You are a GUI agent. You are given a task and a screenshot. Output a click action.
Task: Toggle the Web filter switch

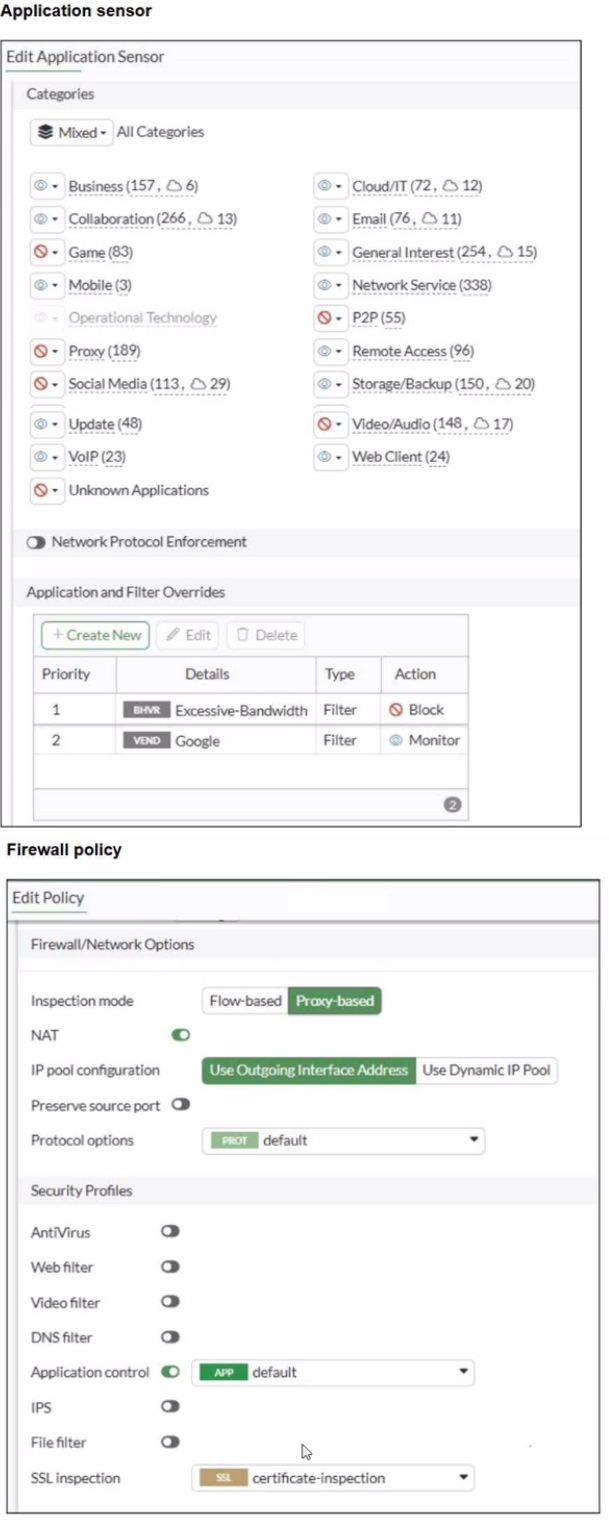point(170,1267)
